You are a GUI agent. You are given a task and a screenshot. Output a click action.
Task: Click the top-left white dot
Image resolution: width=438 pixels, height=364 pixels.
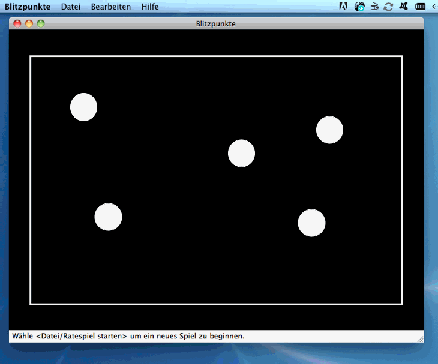pos(84,107)
